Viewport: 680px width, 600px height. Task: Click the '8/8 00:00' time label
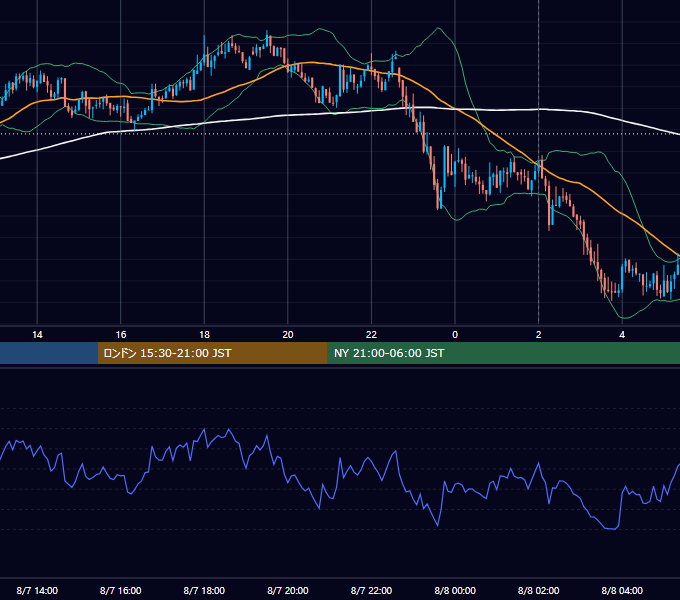[x=455, y=590]
